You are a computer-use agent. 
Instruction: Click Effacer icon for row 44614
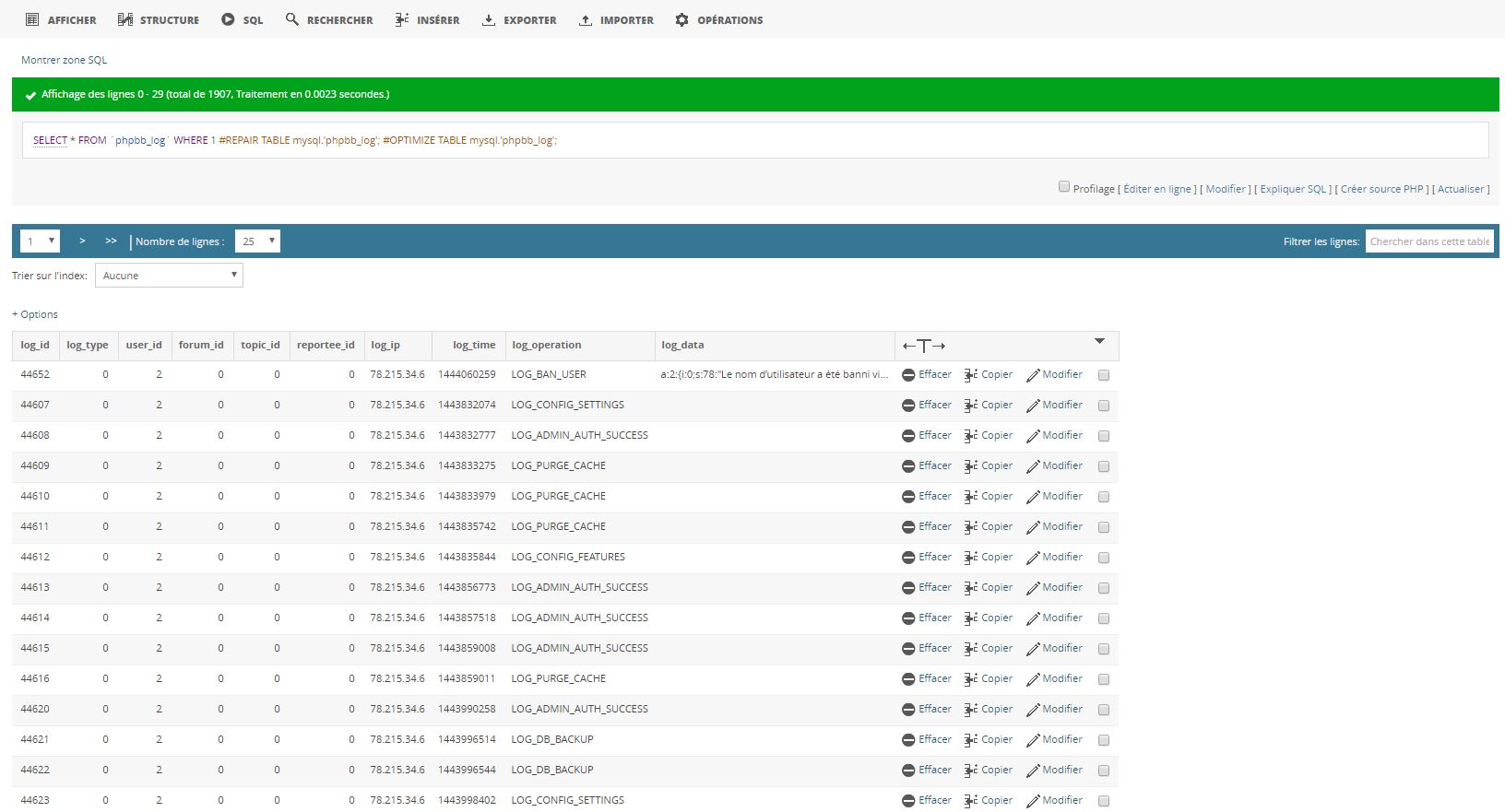(908, 618)
